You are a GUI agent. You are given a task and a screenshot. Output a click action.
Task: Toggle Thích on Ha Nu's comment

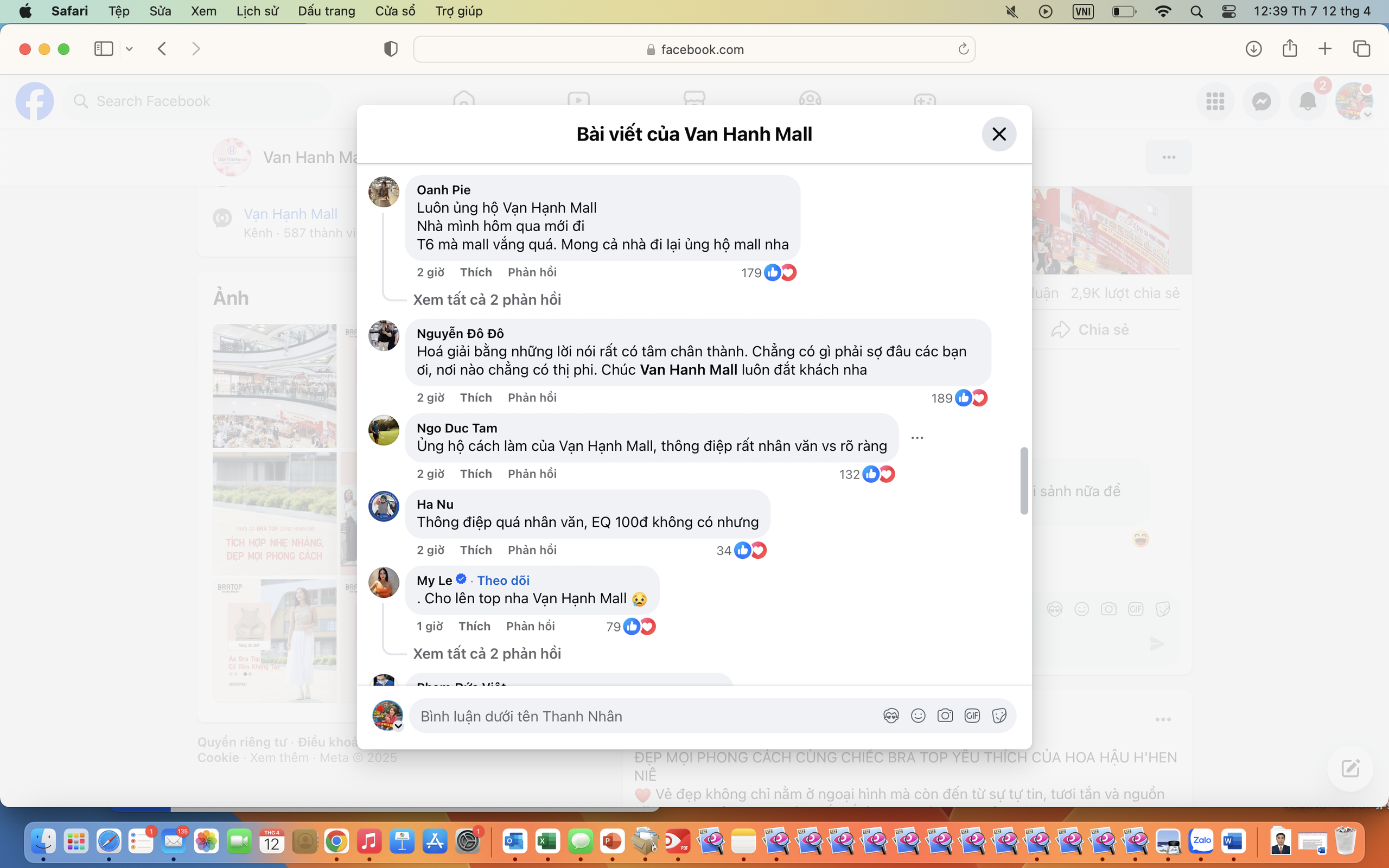[x=475, y=550]
